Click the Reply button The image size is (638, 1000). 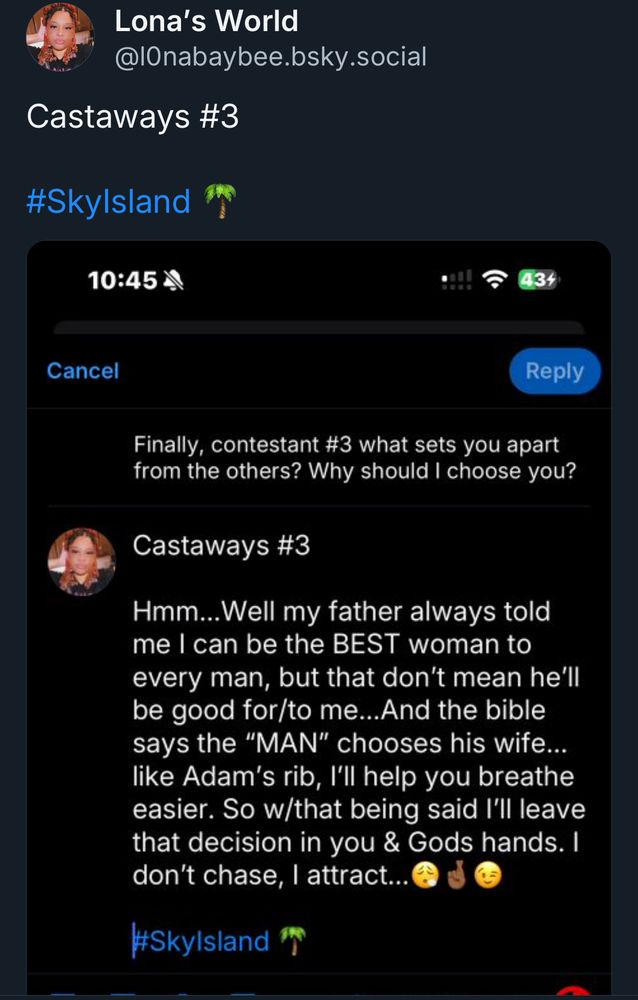tap(554, 371)
